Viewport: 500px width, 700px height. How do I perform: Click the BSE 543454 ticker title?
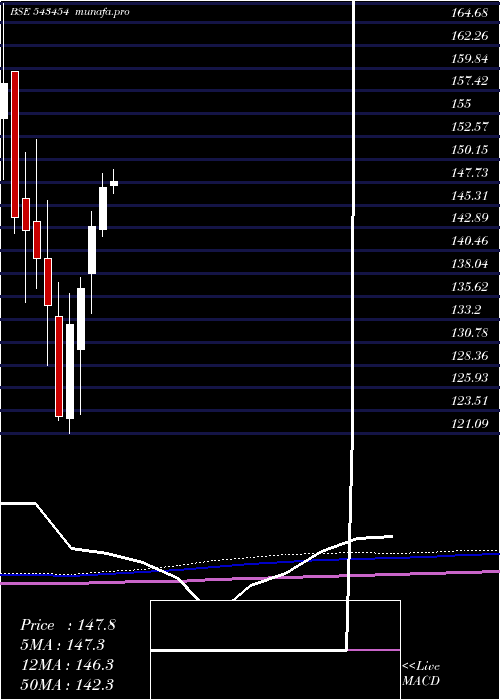click(39, 12)
